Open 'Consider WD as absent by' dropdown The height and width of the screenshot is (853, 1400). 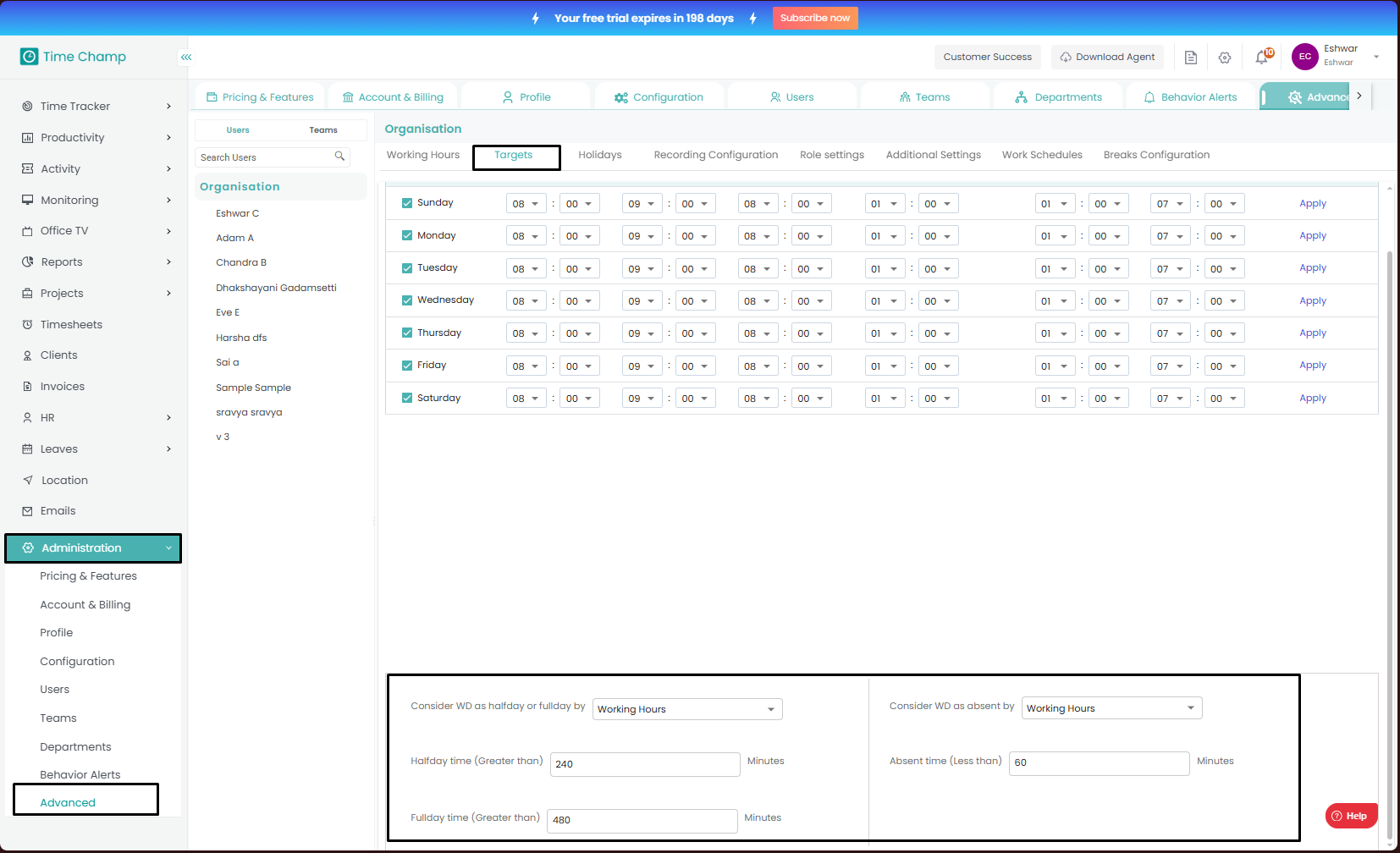click(x=1111, y=708)
